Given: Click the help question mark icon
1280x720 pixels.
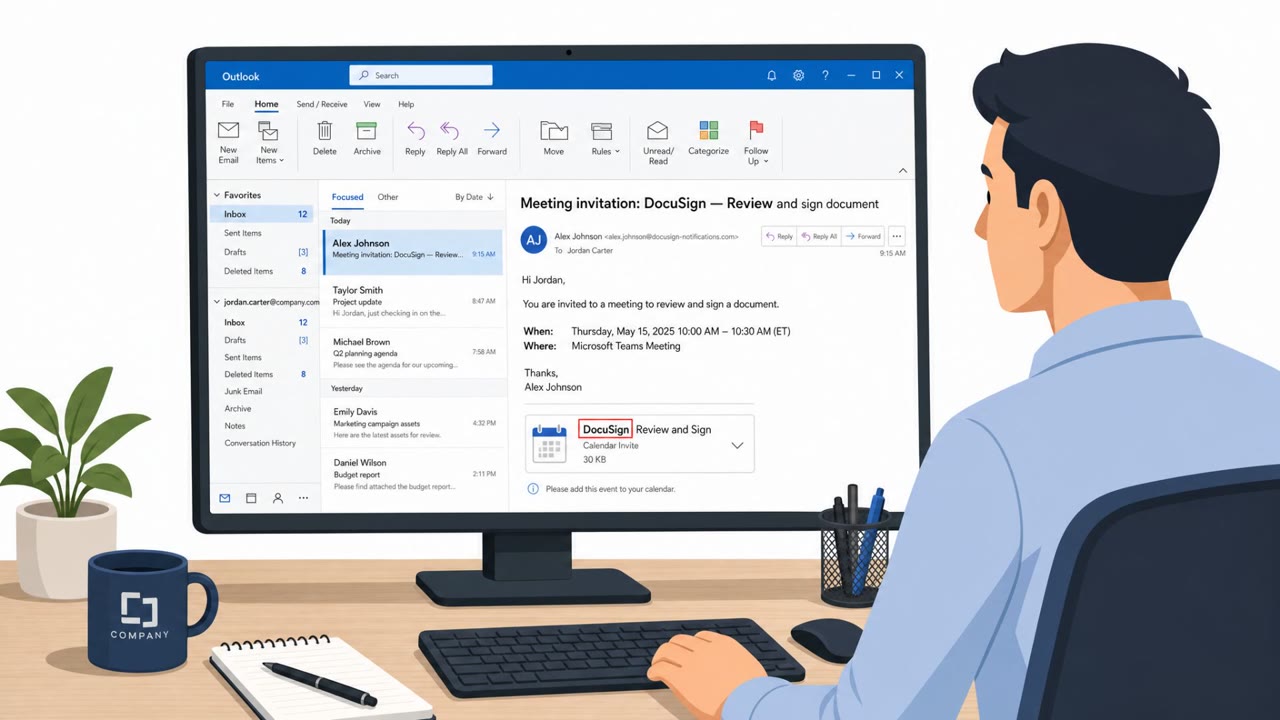Looking at the screenshot, I should (825, 75).
